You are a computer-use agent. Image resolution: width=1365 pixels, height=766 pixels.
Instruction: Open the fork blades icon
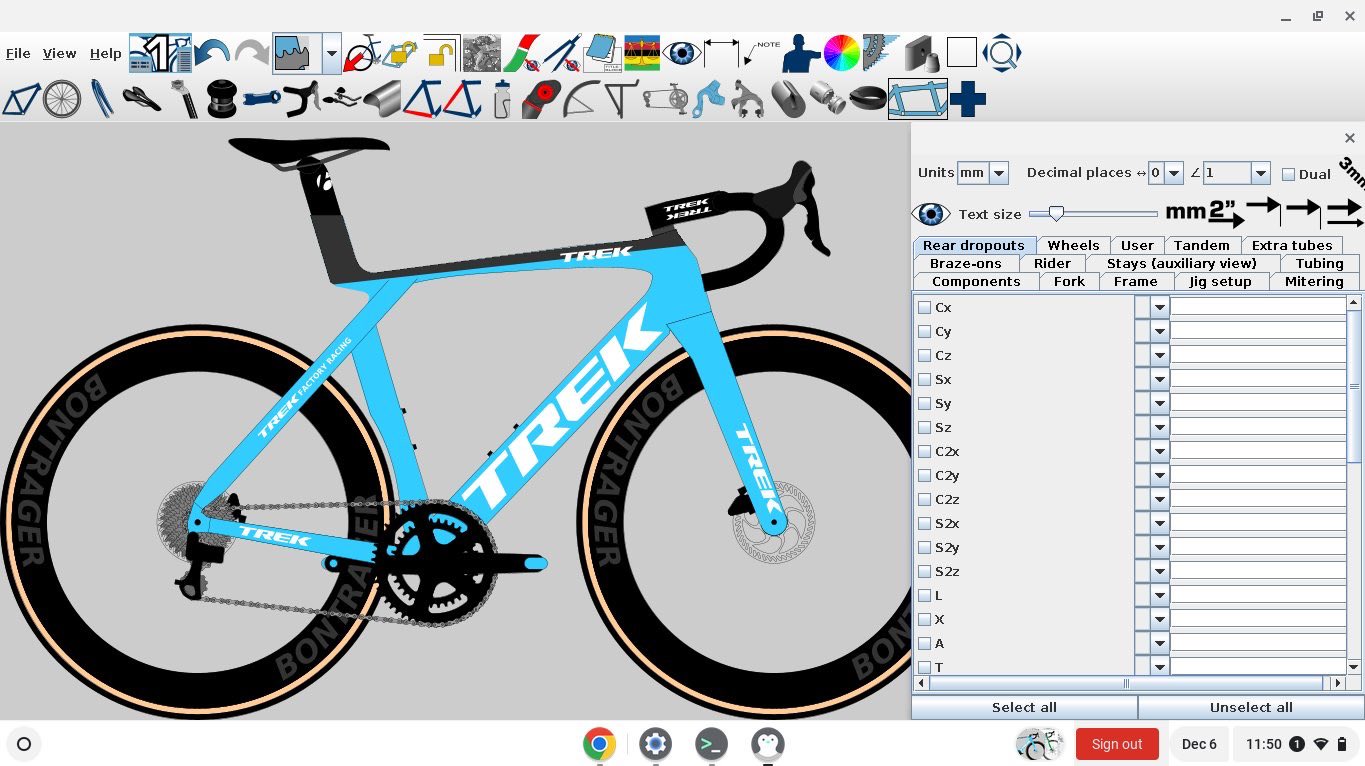pos(102,100)
